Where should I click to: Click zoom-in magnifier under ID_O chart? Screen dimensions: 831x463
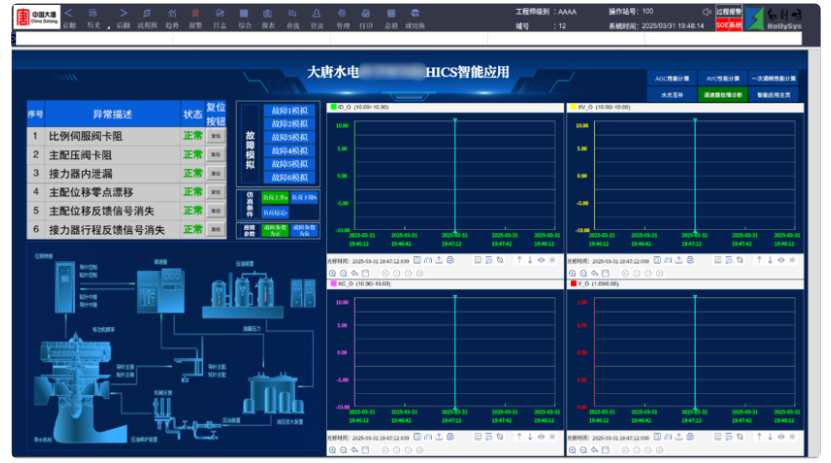coord(332,273)
